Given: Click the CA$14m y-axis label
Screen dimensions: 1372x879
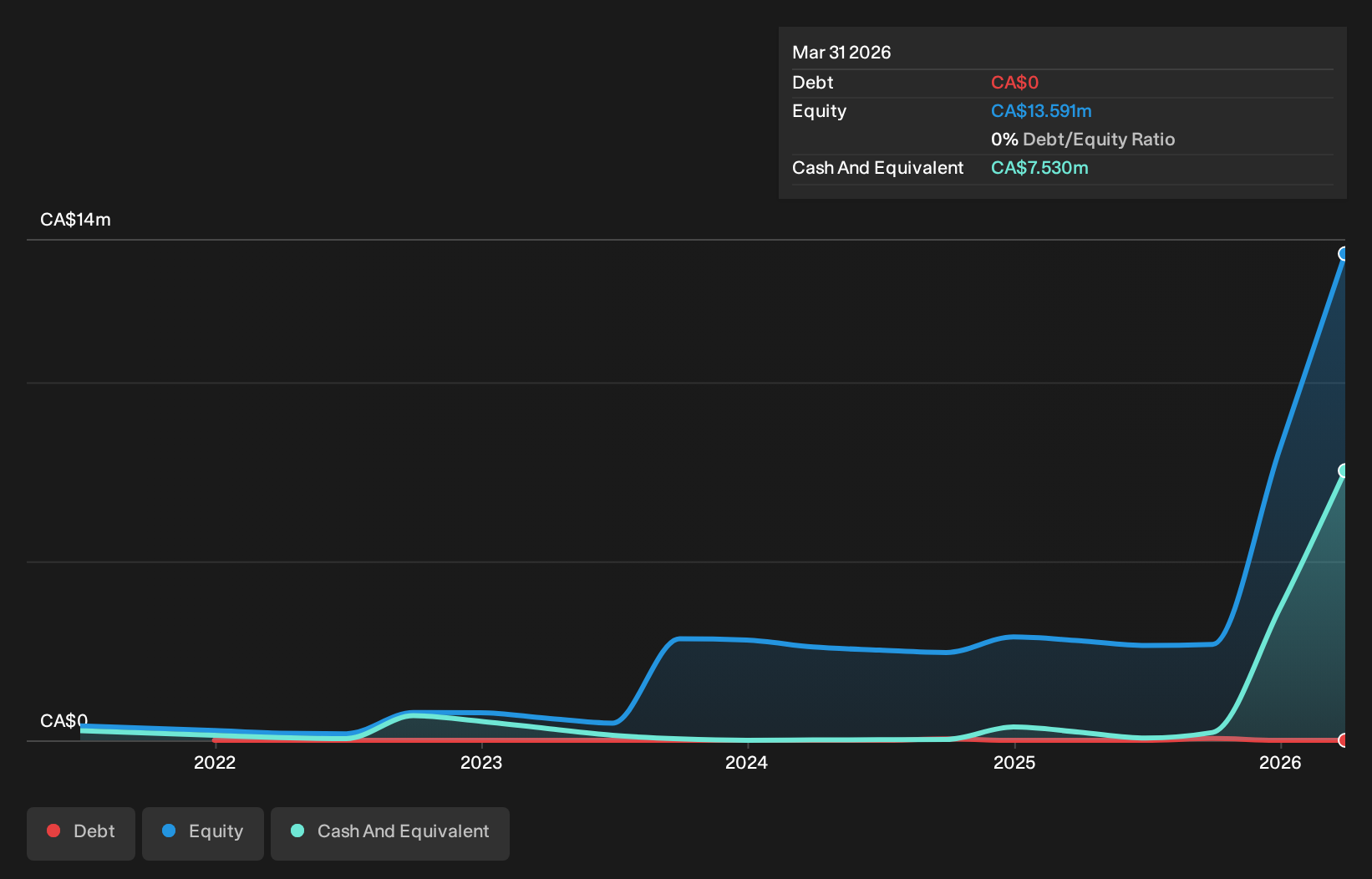Looking at the screenshot, I should [x=75, y=220].
